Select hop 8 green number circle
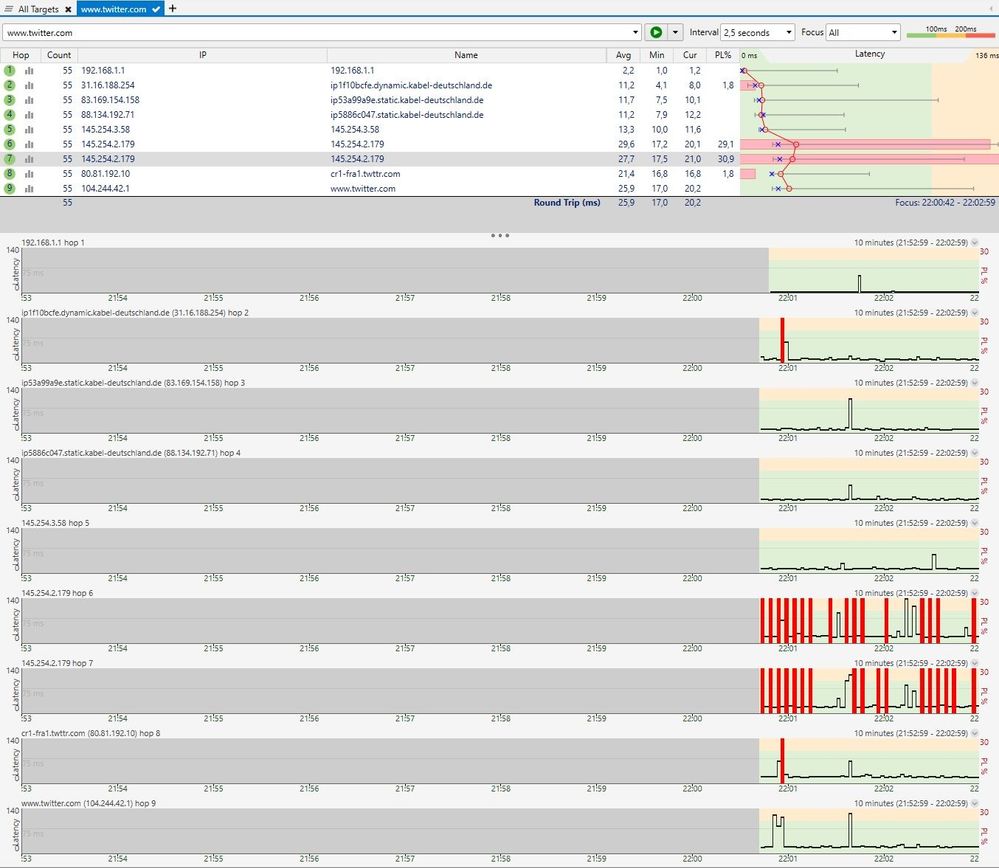The width and height of the screenshot is (999, 868). click(10, 173)
